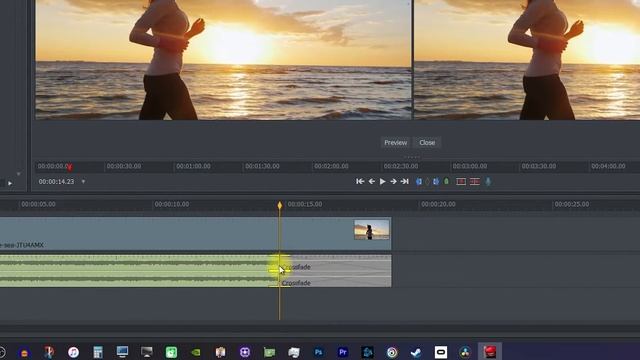
Task: Click the active red video editor taskbar icon
Action: click(x=490, y=352)
